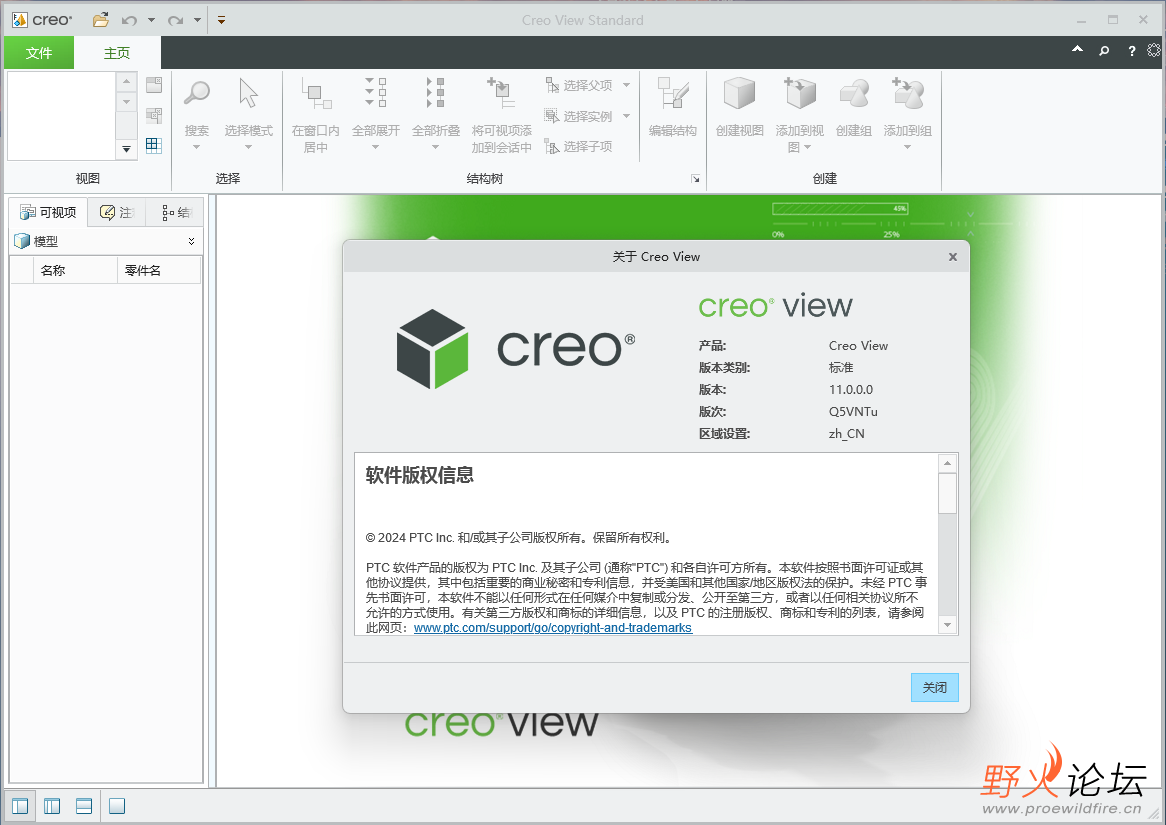Open the Redo history dropdown arrow
Image resolution: width=1166 pixels, height=825 pixels.
pyautogui.click(x=197, y=20)
